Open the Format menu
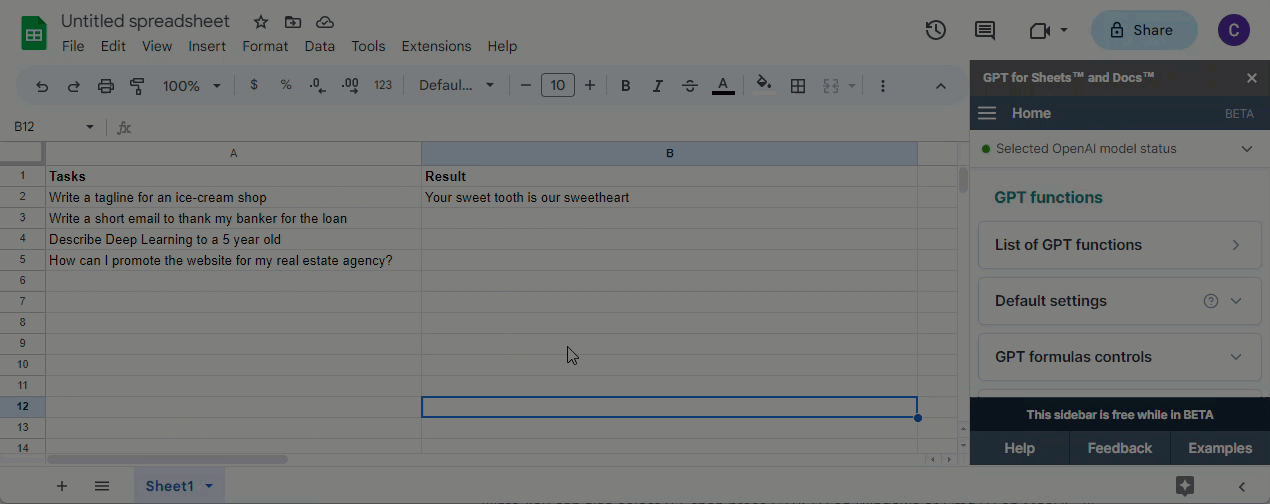 click(265, 46)
